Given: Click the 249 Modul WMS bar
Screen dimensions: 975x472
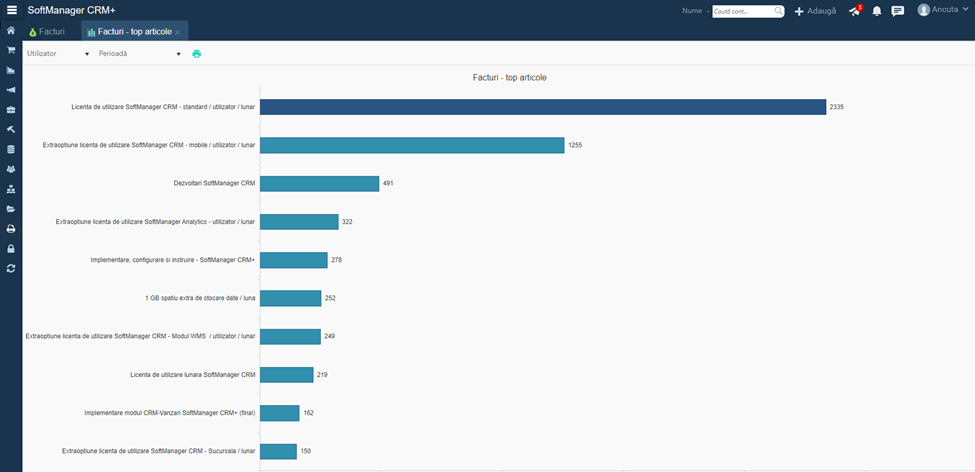Looking at the screenshot, I should [x=290, y=336].
